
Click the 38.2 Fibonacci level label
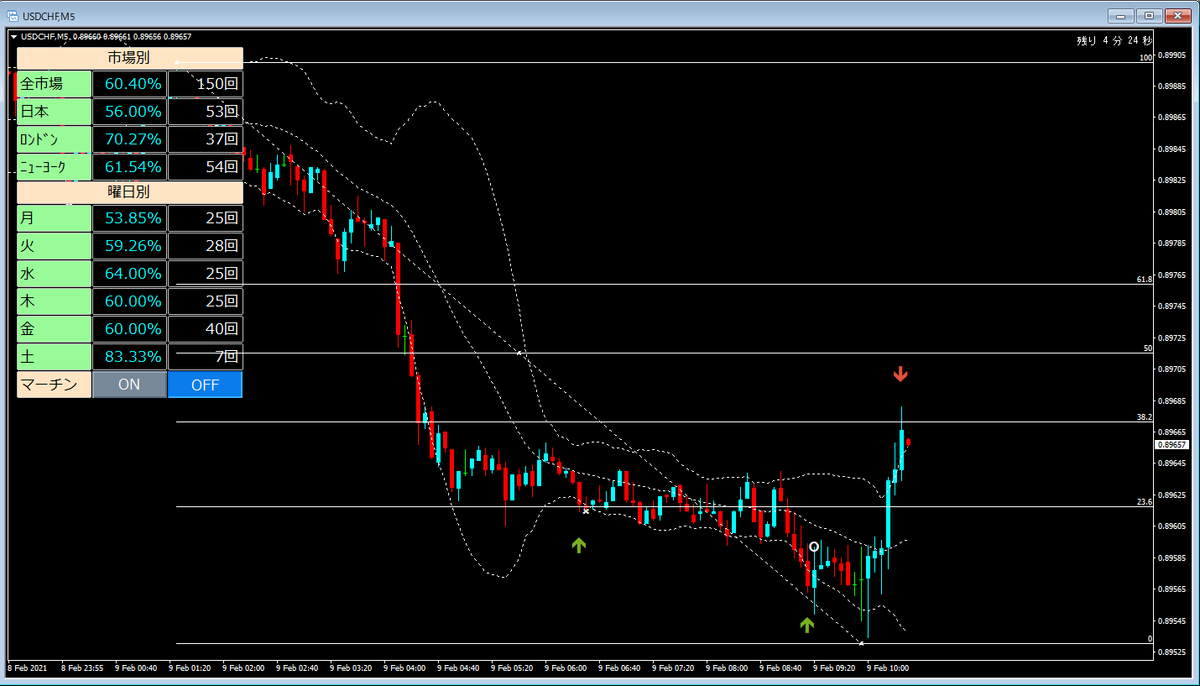pos(1146,417)
